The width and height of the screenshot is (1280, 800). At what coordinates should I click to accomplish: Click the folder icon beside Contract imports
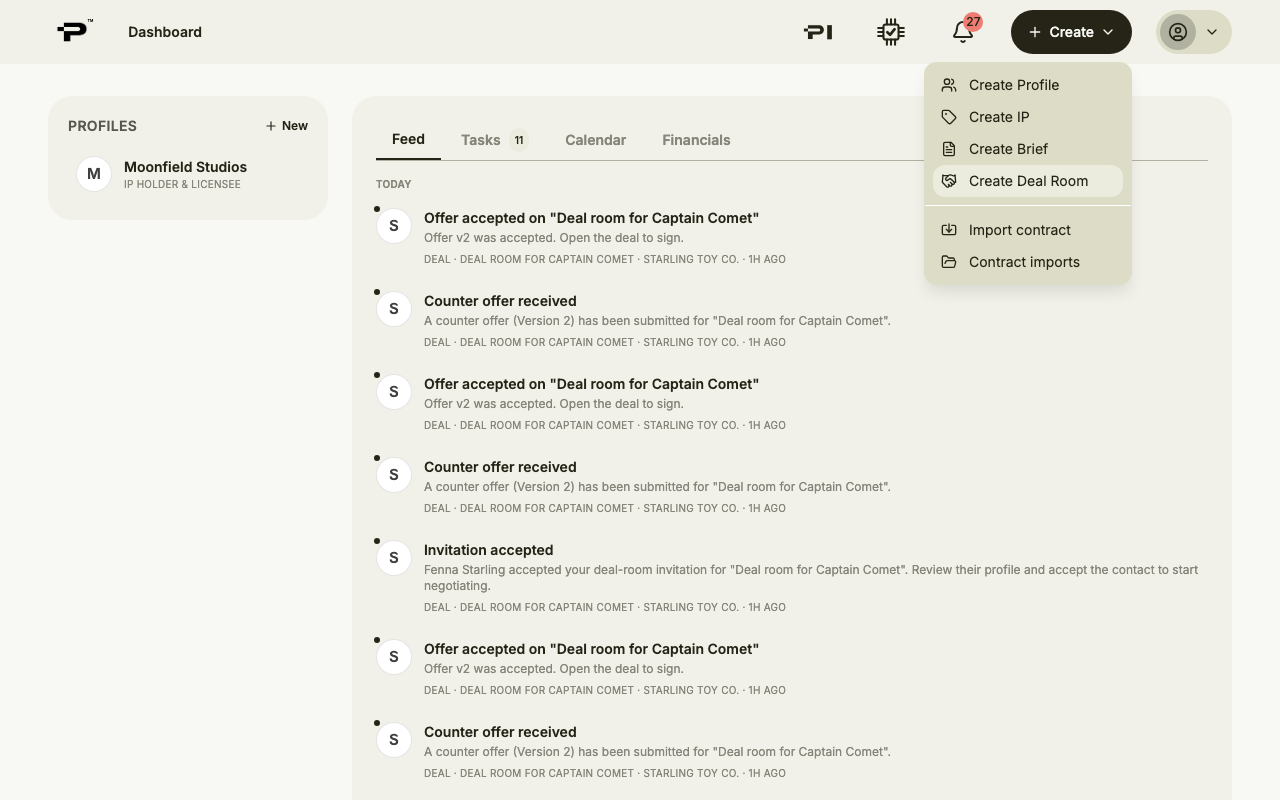tap(949, 262)
